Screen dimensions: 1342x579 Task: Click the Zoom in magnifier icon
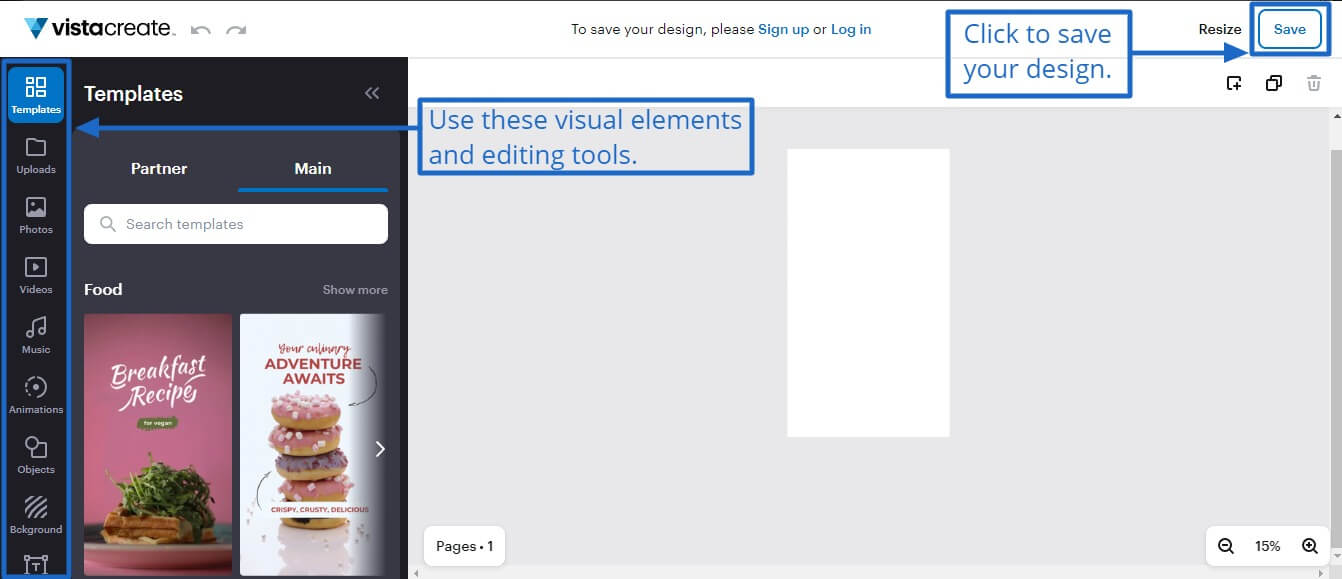click(x=1310, y=546)
